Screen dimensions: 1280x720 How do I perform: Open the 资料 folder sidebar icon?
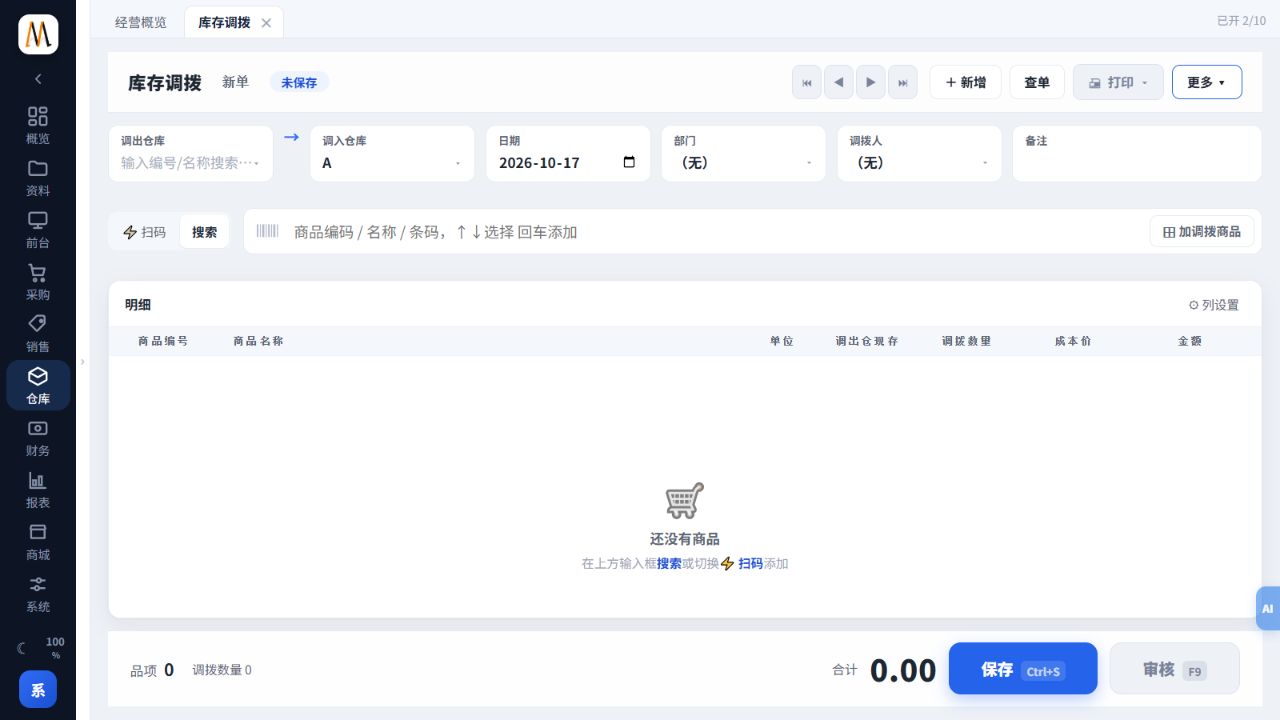(x=38, y=177)
